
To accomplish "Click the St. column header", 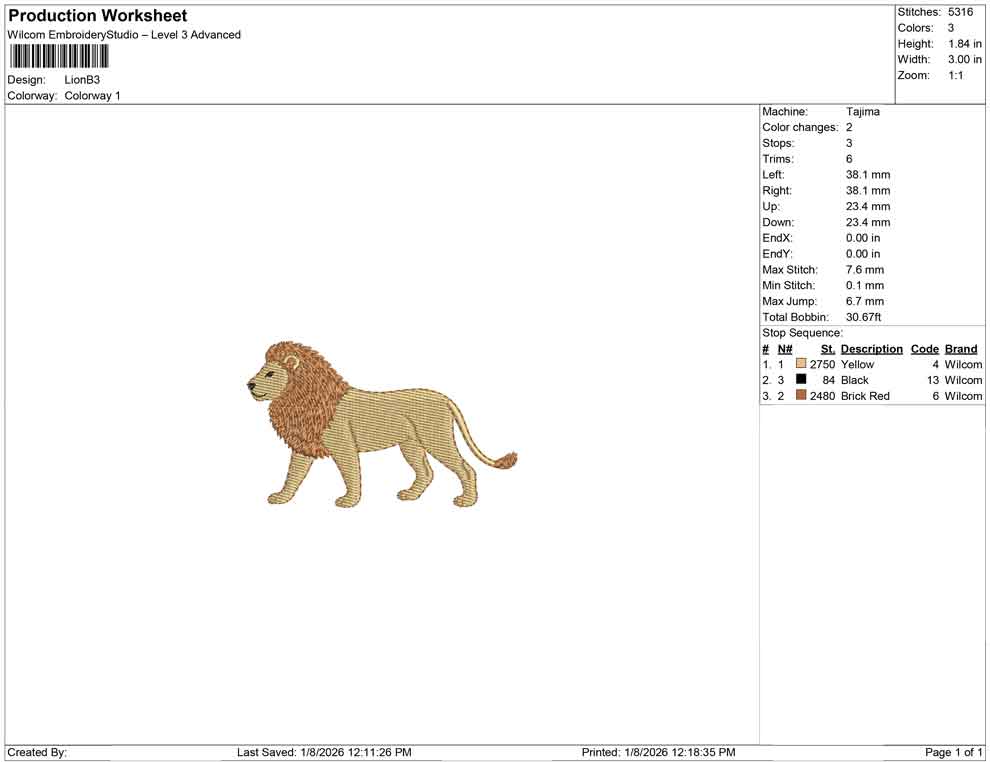I will pos(827,348).
